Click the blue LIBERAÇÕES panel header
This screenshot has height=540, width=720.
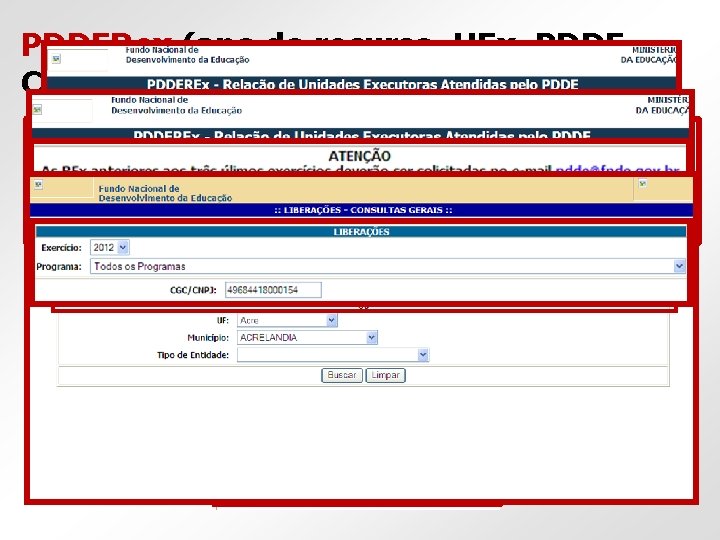pos(361,231)
